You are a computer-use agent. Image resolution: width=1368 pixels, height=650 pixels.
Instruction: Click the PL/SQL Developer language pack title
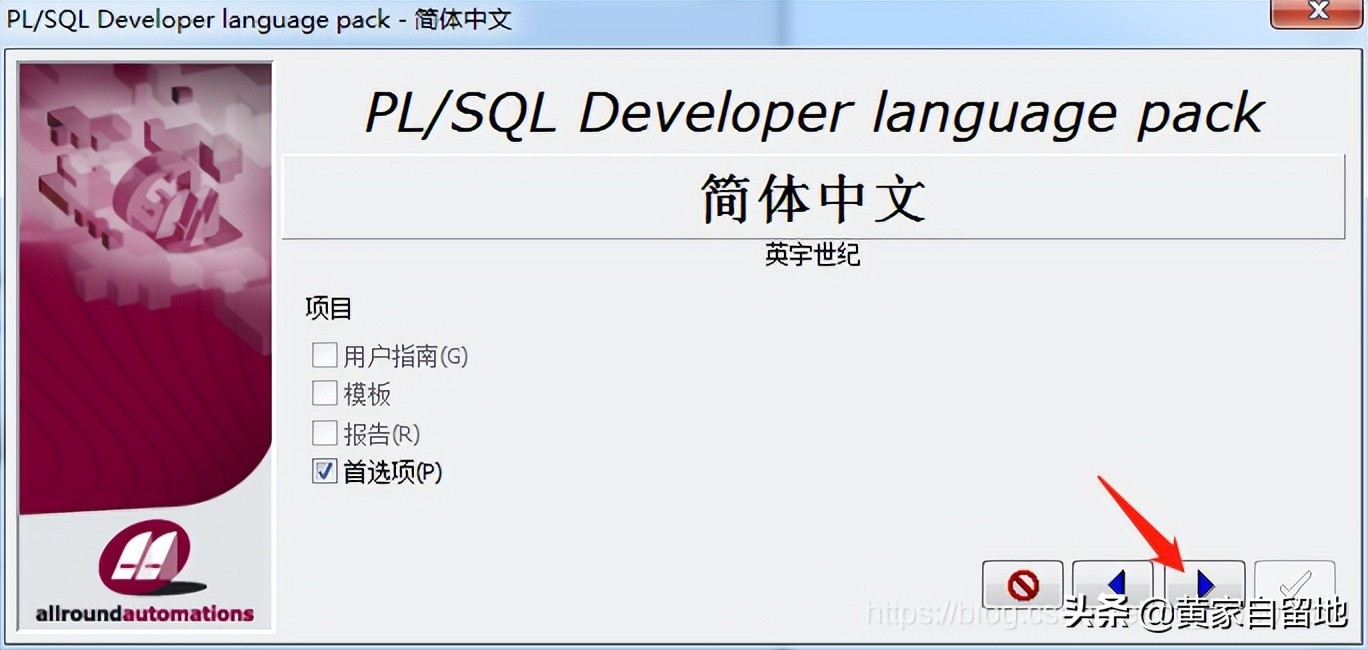814,112
